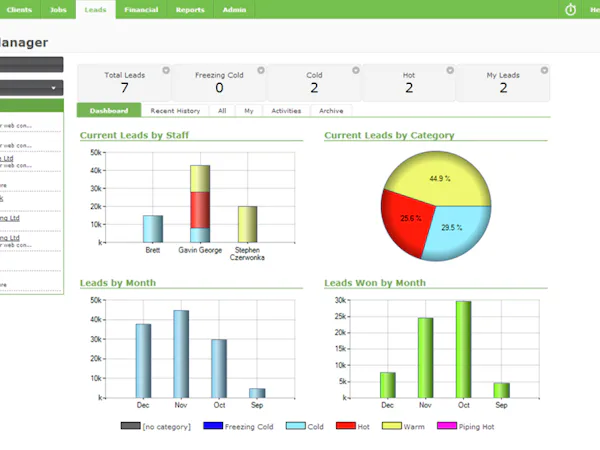The width and height of the screenshot is (600, 450).
Task: Click the Hot card label
Action: tap(409, 75)
